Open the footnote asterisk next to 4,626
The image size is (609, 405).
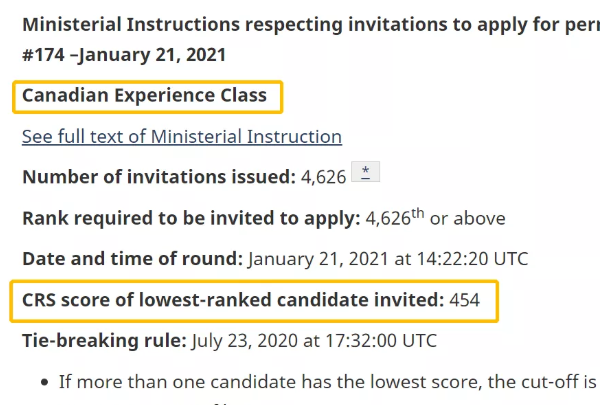point(366,173)
